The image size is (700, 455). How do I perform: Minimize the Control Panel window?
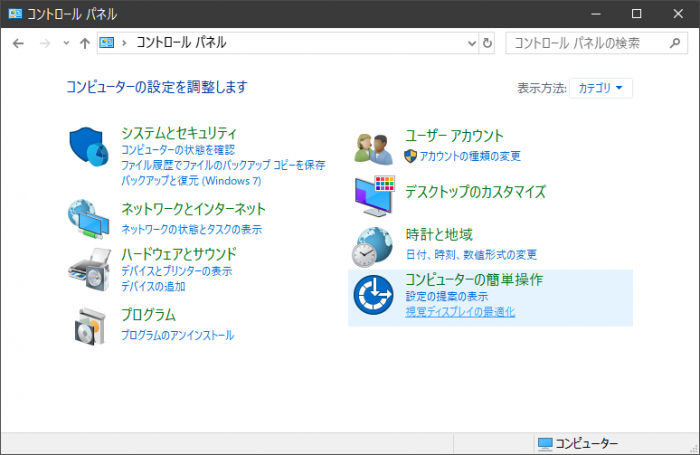point(596,14)
